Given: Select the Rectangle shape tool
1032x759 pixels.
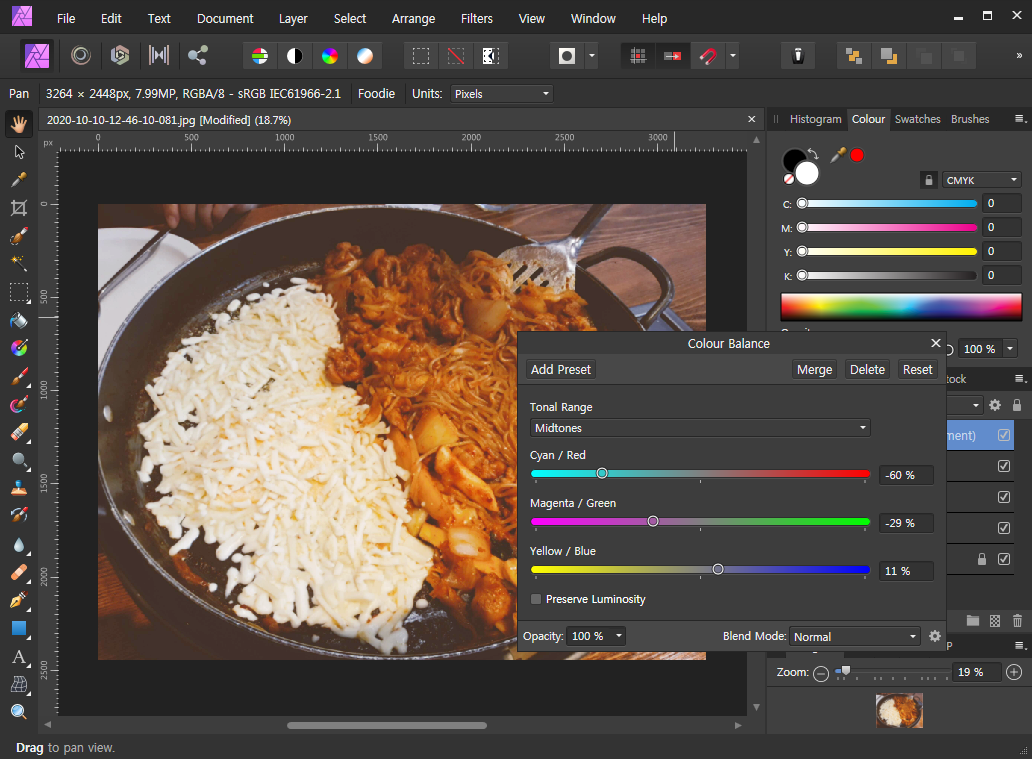Looking at the screenshot, I should [x=19, y=628].
